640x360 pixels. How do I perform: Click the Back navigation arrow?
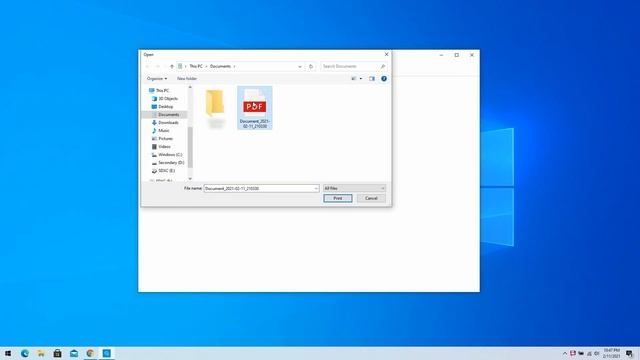coord(147,66)
